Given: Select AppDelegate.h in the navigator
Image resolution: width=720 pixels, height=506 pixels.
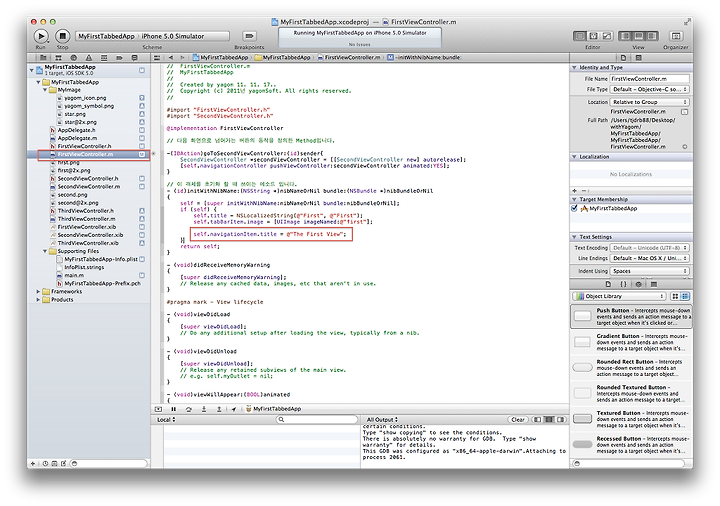Looking at the screenshot, I should pos(76,130).
